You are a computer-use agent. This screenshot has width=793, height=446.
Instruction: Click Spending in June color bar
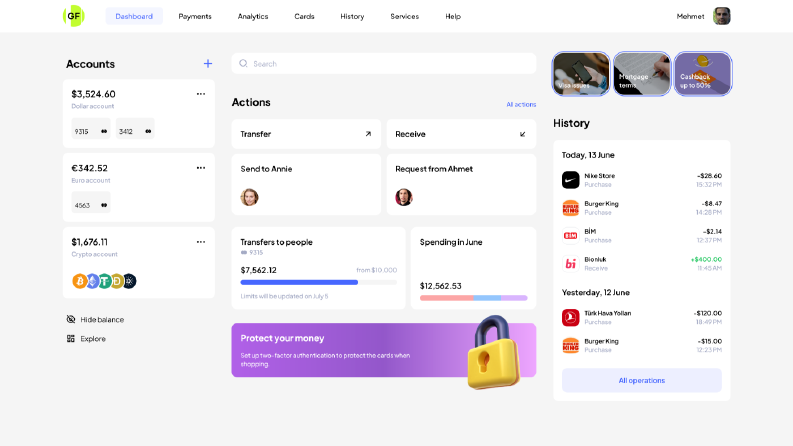click(x=473, y=298)
